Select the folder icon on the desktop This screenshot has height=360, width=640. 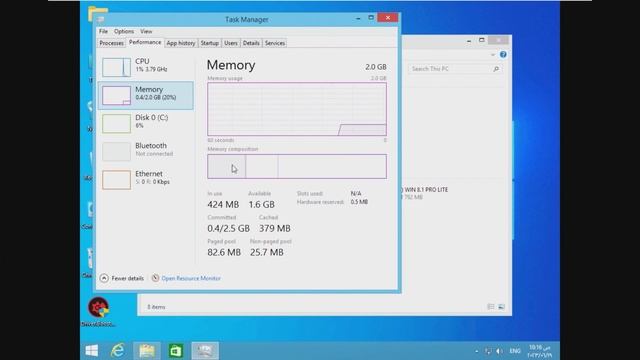[98, 12]
